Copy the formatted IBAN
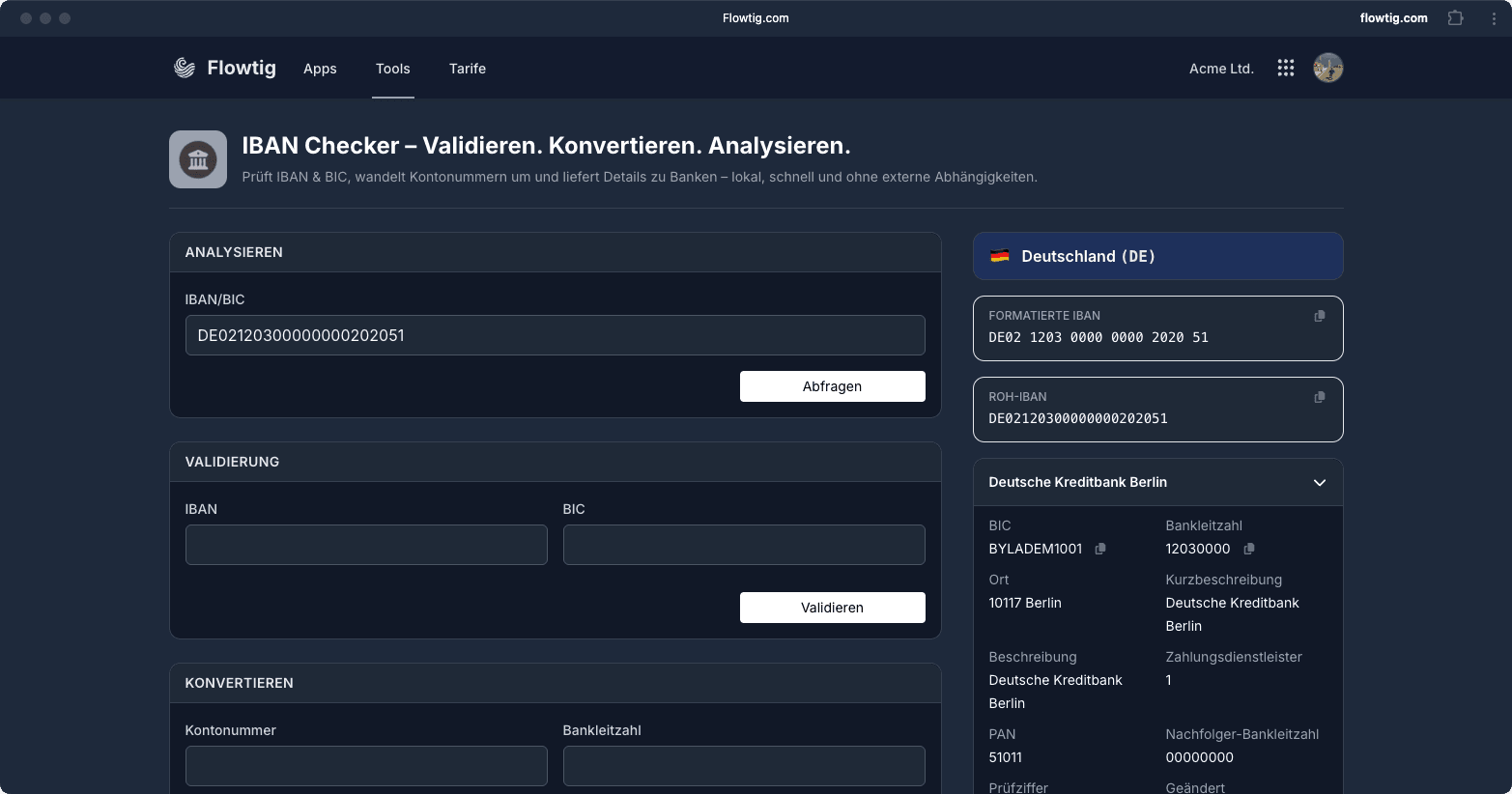This screenshot has width=1512, height=794. point(1320,316)
